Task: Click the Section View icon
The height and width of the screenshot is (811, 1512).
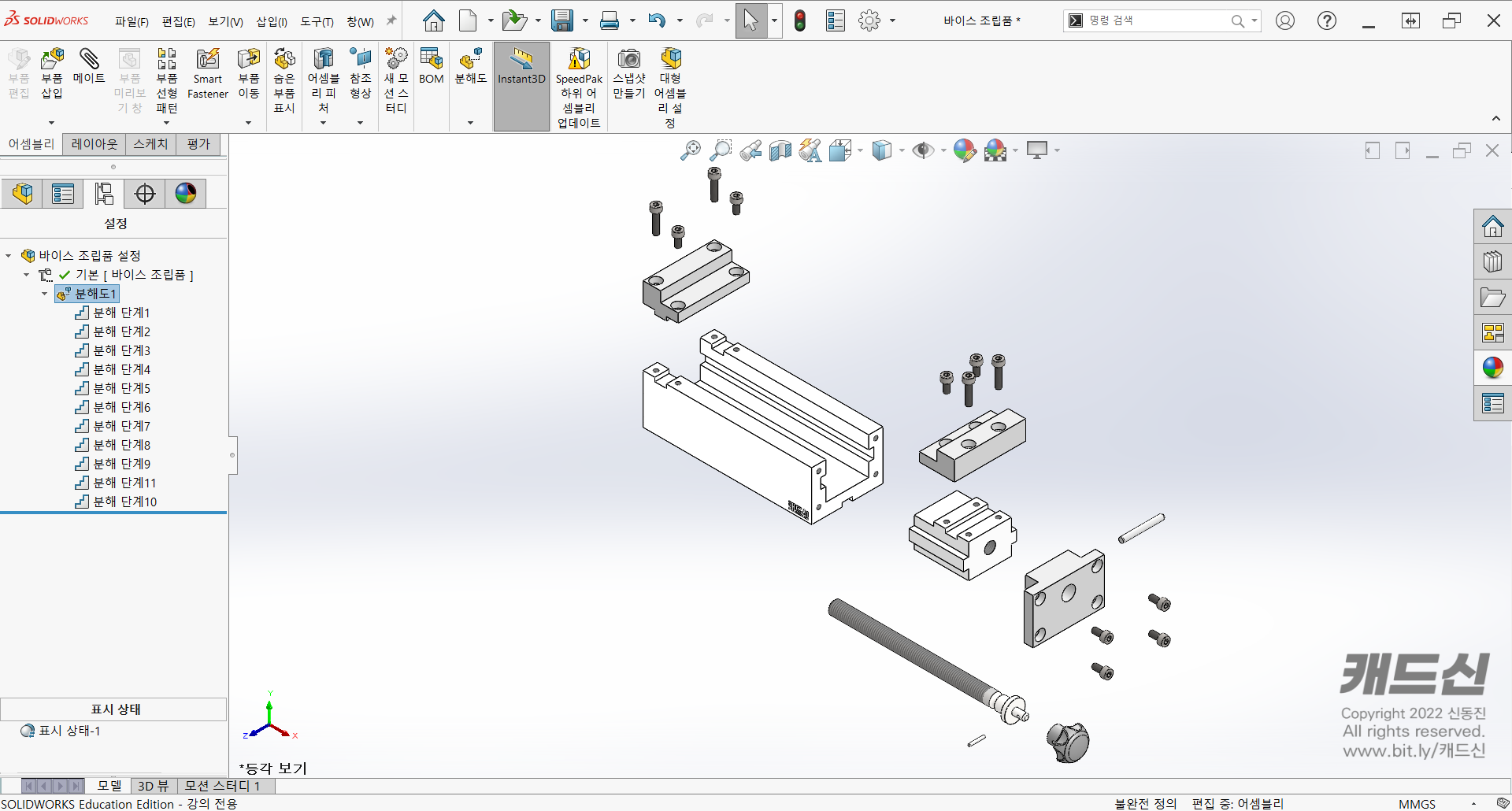Action: point(780,150)
